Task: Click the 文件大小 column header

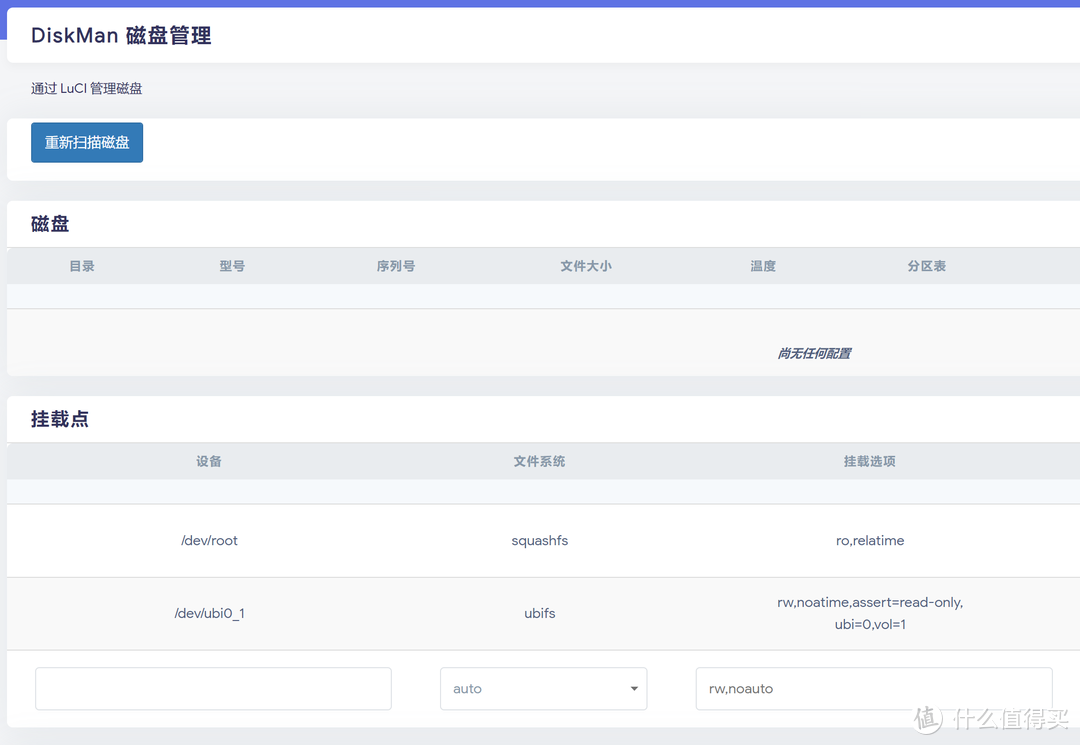Action: tap(586, 265)
